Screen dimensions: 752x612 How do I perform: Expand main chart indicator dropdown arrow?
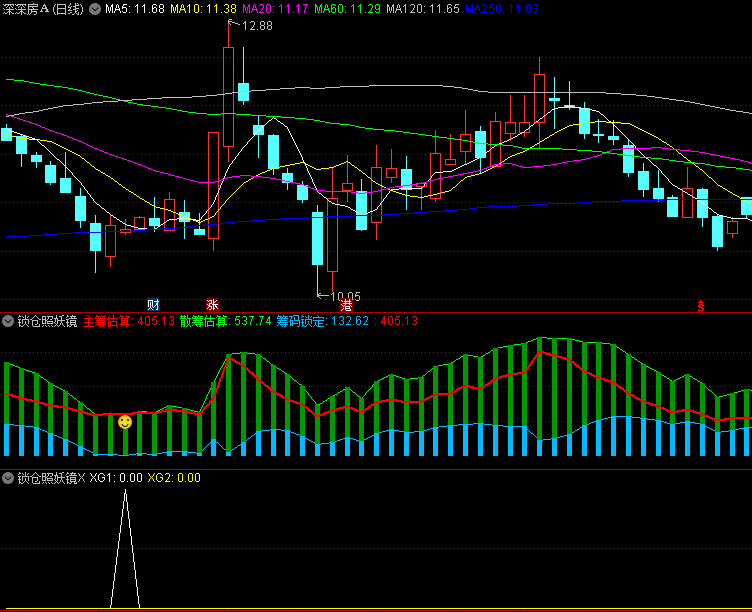[x=95, y=9]
